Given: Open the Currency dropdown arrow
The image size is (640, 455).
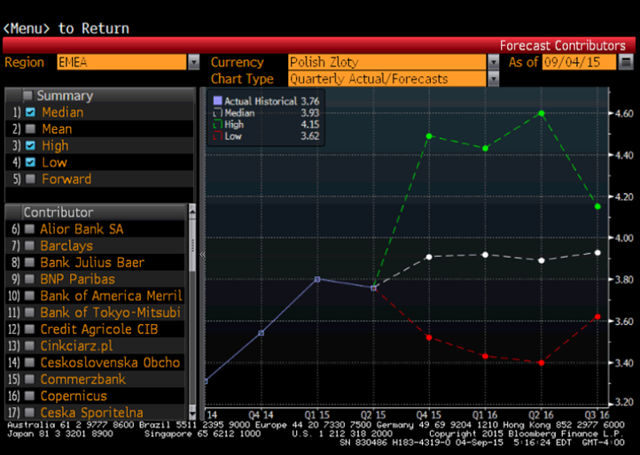Looking at the screenshot, I should pyautogui.click(x=493, y=62).
